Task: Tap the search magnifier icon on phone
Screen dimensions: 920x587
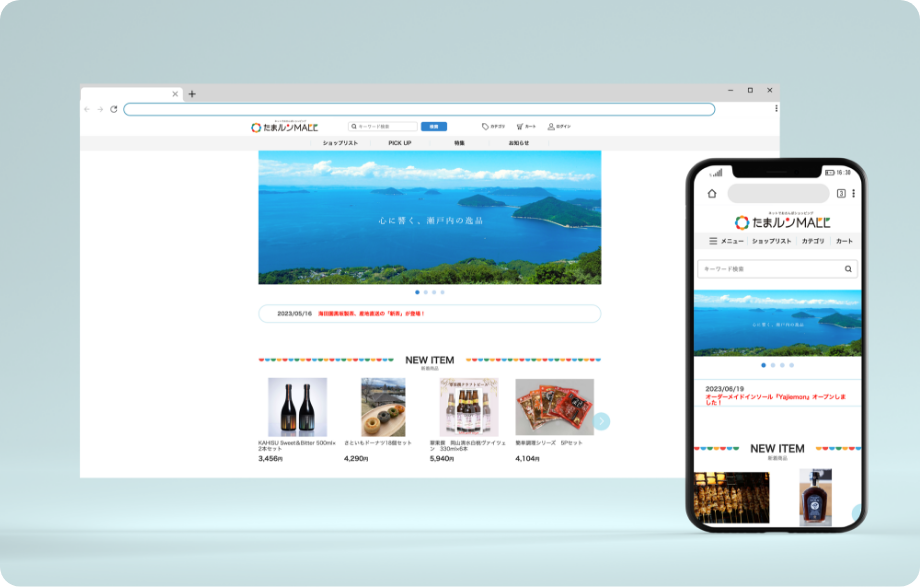Action: (848, 269)
